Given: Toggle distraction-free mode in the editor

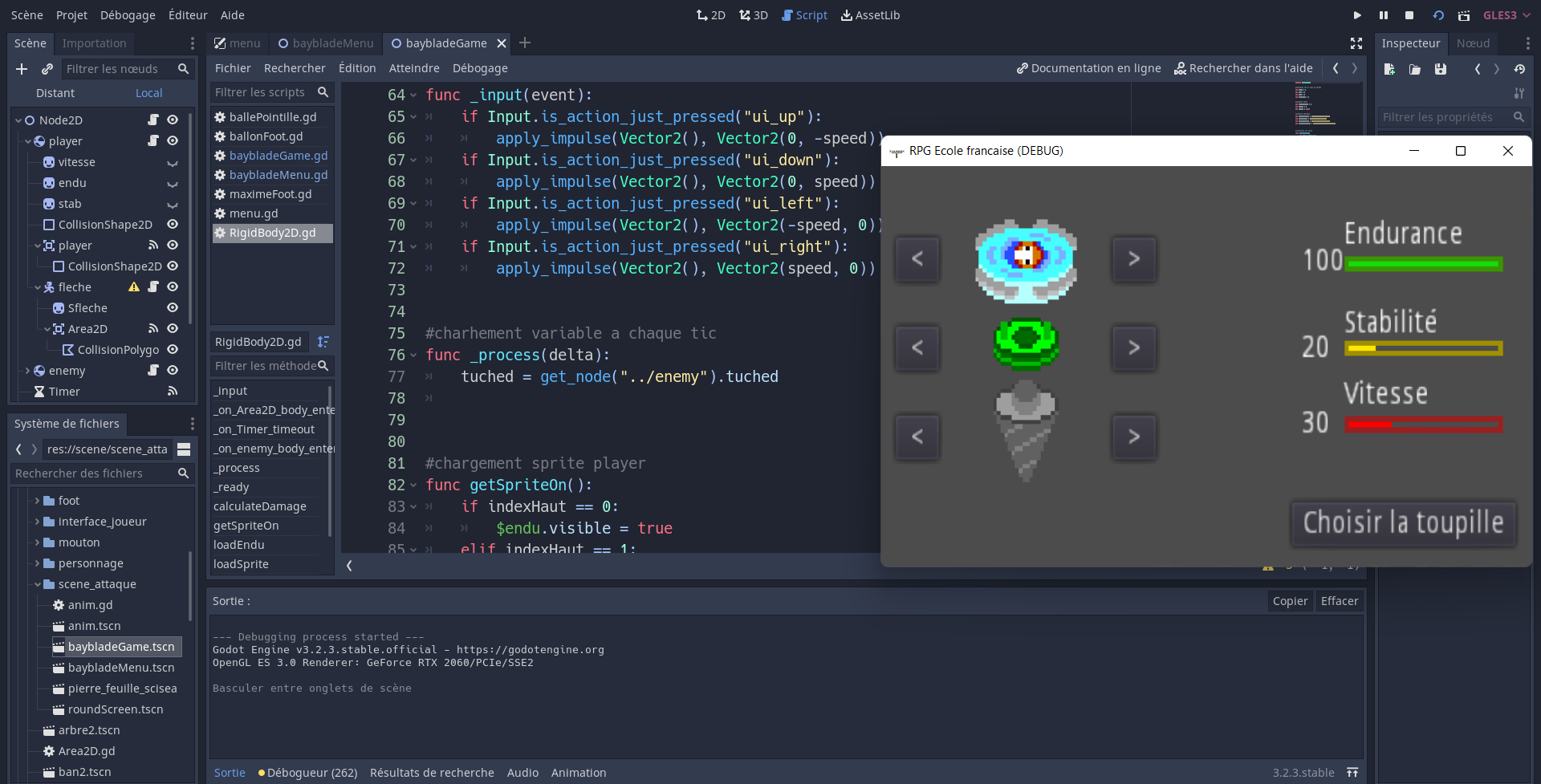Looking at the screenshot, I should [x=1356, y=43].
